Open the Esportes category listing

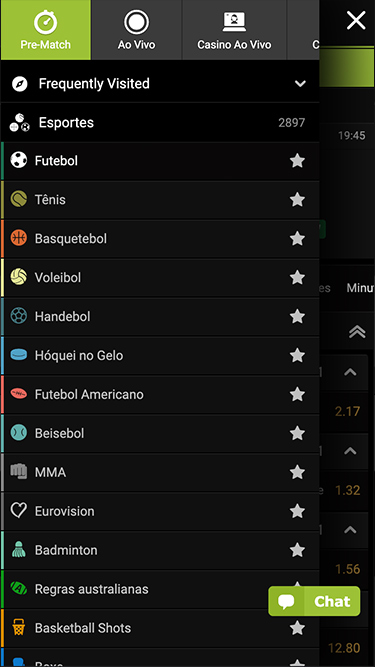tap(160, 123)
